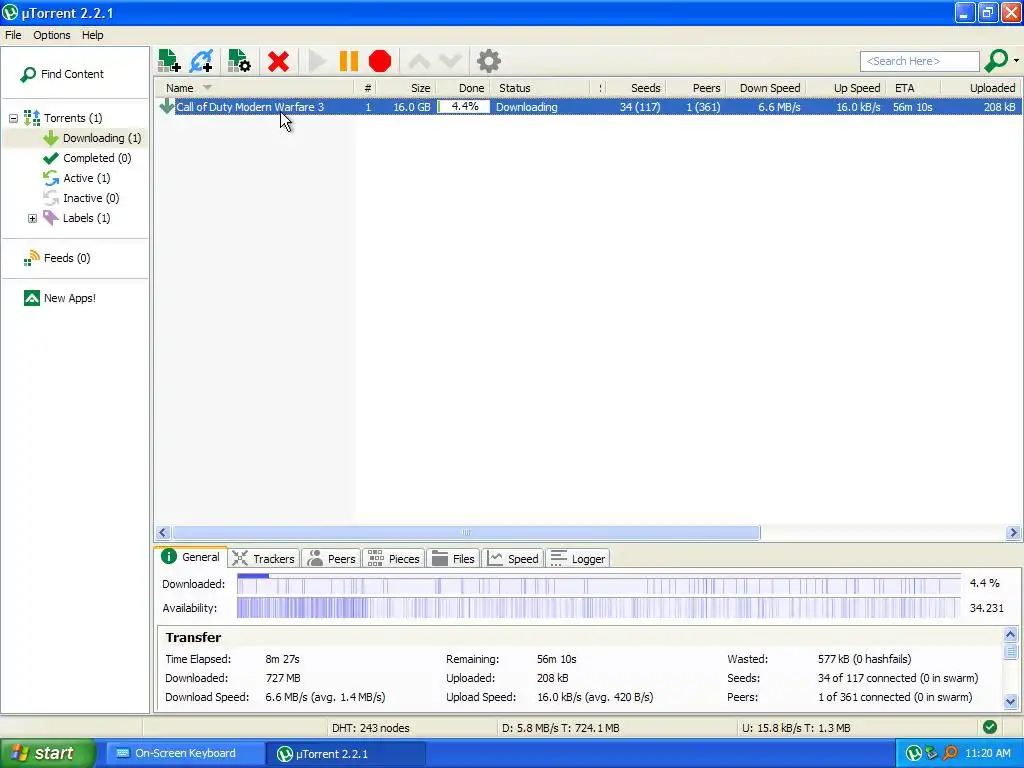The width and height of the screenshot is (1024, 768).
Task: Click the horizontal scrollbar left arrow
Action: tap(163, 533)
